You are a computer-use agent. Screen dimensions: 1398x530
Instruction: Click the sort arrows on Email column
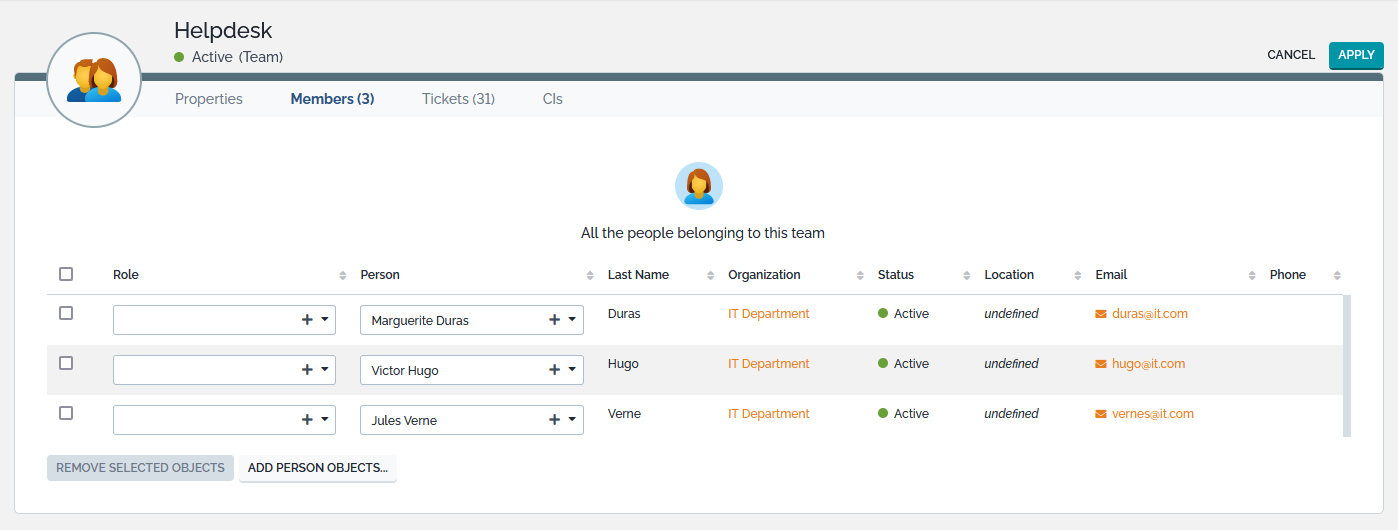1253,276
